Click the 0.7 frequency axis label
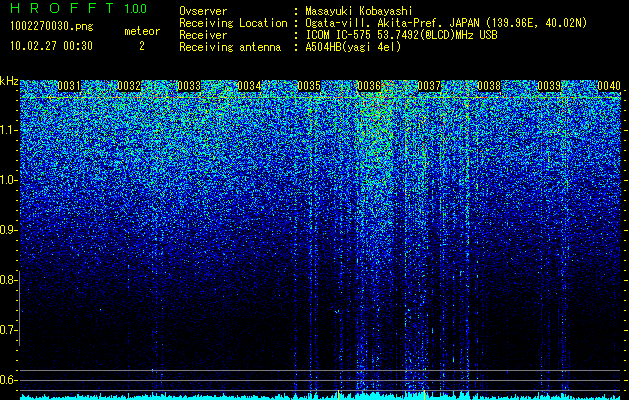This screenshot has width=629, height=400. point(8,330)
